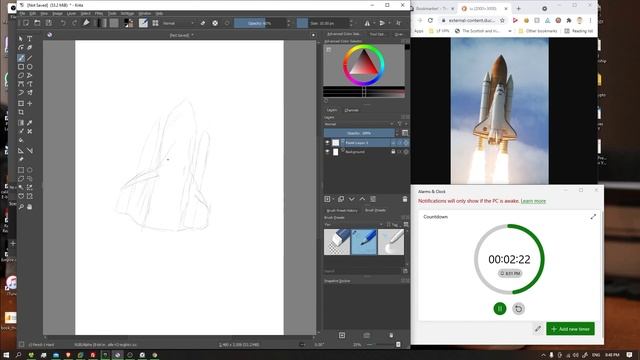The height and width of the screenshot is (360, 640).
Task: Reload the Chrome page
Action: [430, 20]
